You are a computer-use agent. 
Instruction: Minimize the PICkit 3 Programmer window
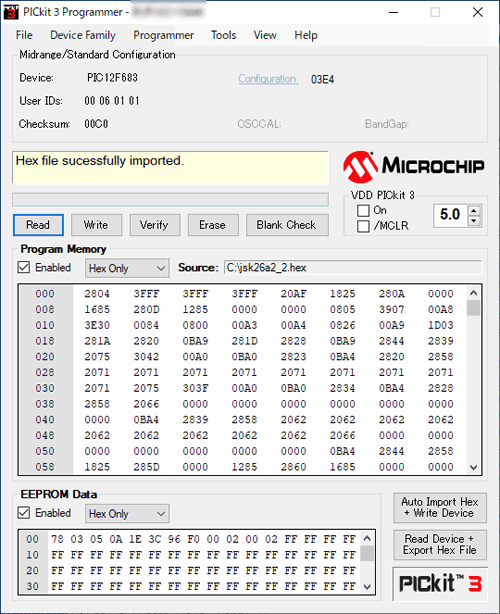click(x=394, y=12)
